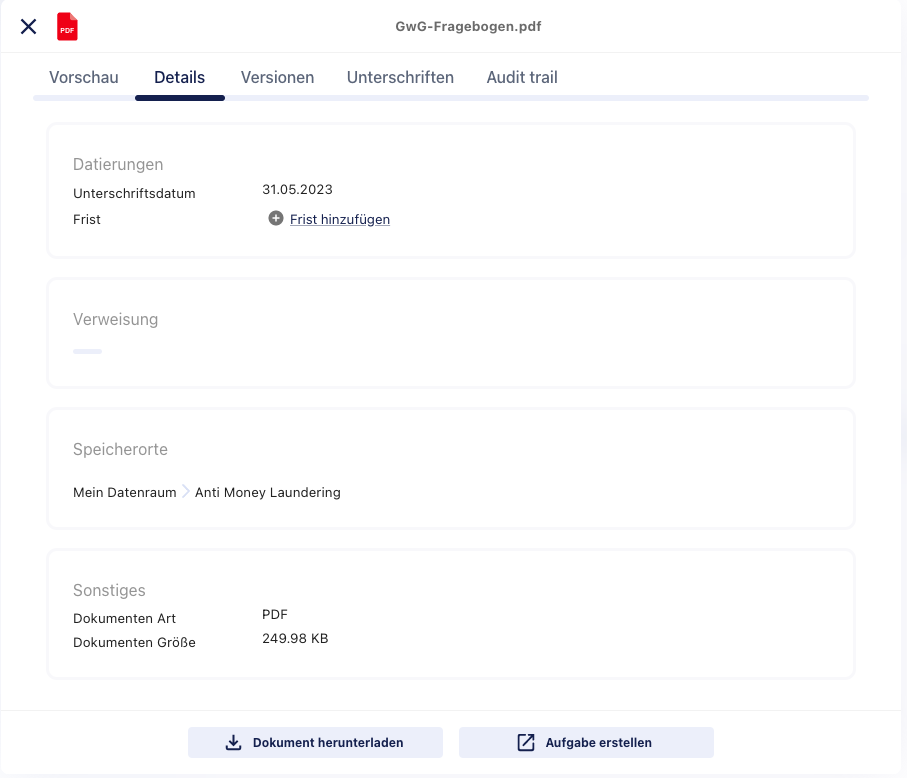907x778 pixels.
Task: Click the file name GwG-Fragebogen.pdf
Action: (468, 27)
